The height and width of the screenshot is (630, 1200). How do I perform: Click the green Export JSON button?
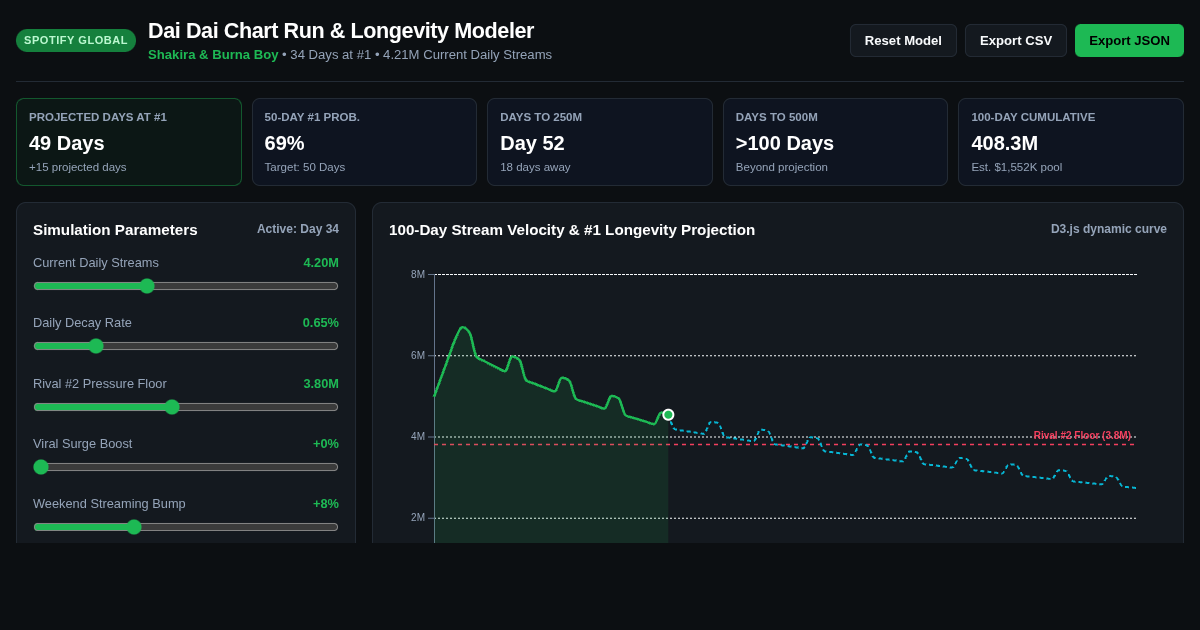pos(1129,40)
